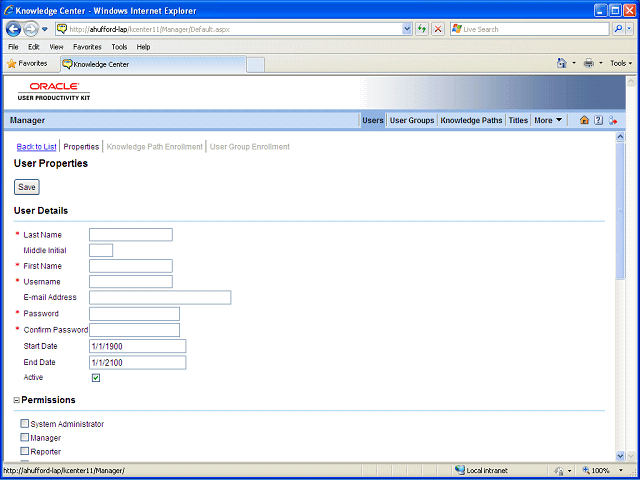
Task: Click the End Date field
Action: (138, 362)
